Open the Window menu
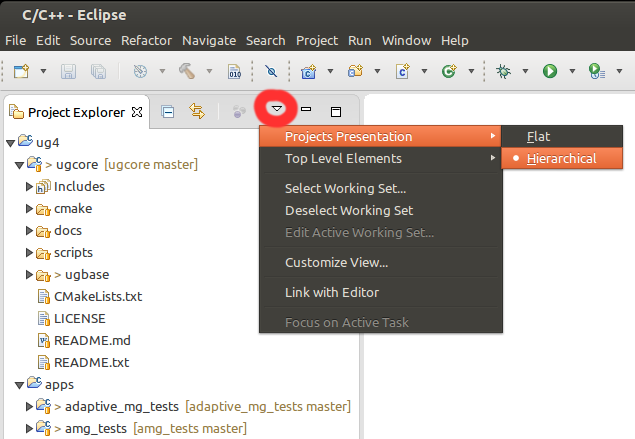The image size is (635, 439). click(x=406, y=40)
